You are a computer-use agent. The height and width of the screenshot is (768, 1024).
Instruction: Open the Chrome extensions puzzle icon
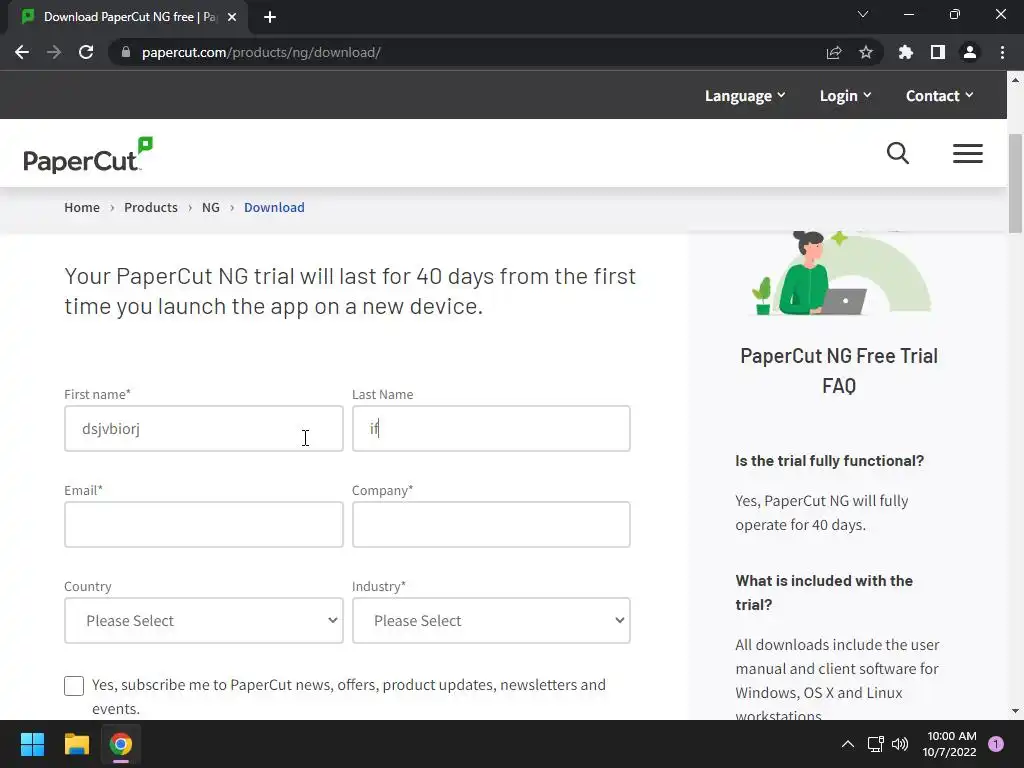[906, 52]
